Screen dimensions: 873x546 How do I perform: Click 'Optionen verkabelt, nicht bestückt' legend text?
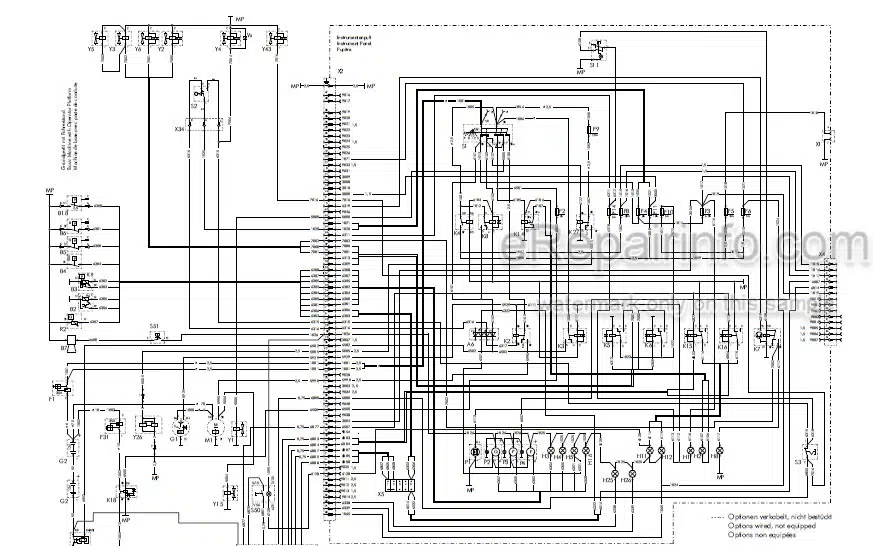[x=779, y=517]
